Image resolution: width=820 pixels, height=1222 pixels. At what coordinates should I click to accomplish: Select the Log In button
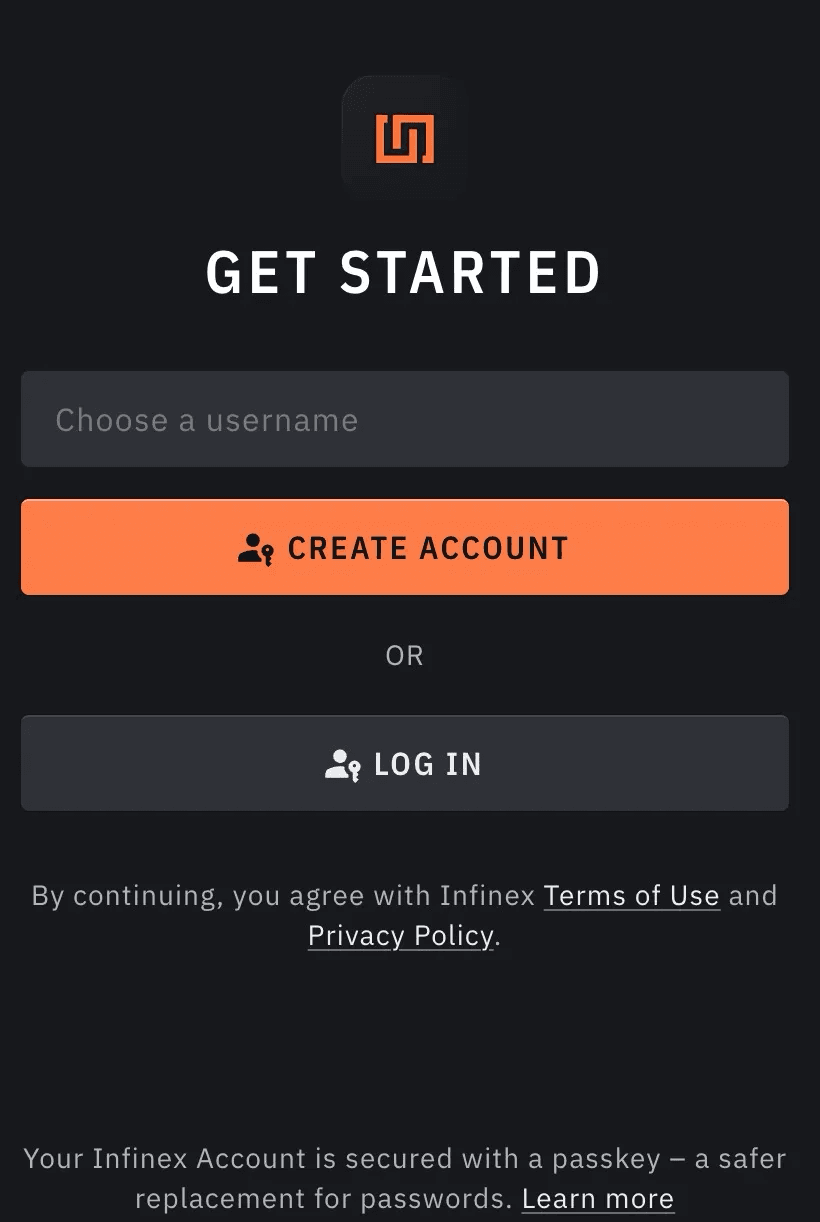405,763
